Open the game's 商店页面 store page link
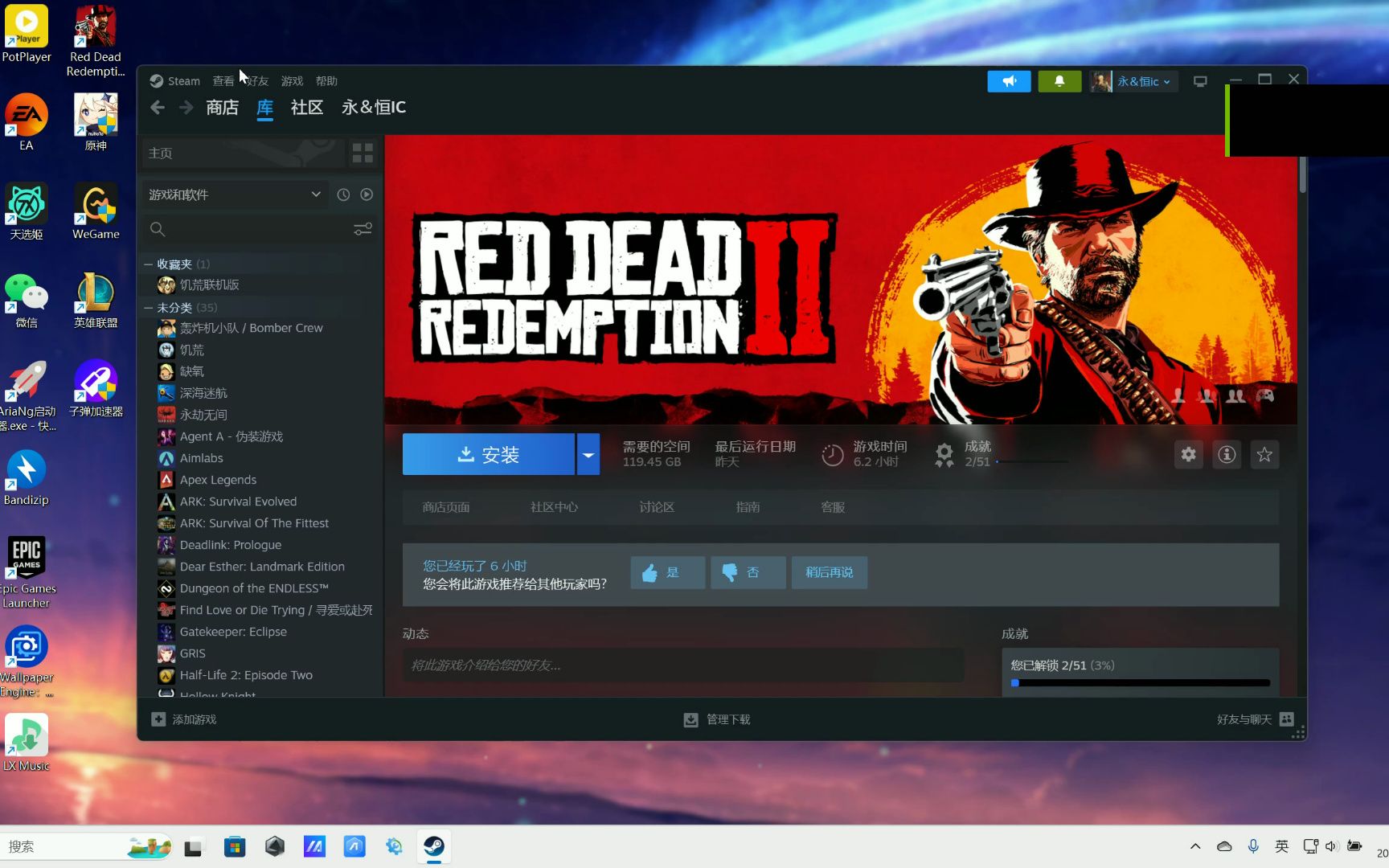 click(446, 507)
